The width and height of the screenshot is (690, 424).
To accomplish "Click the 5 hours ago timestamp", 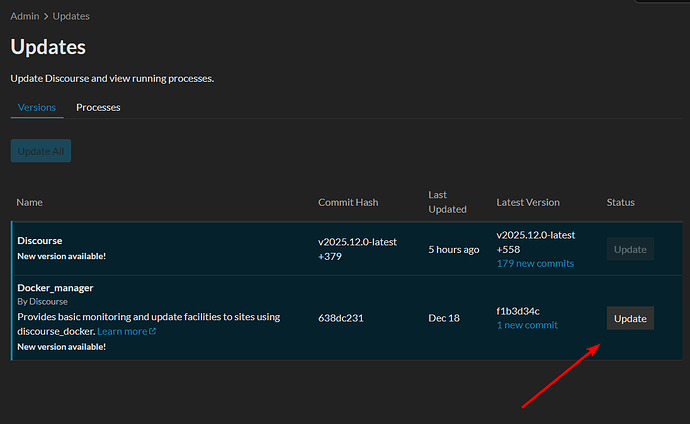I will pyautogui.click(x=454, y=249).
